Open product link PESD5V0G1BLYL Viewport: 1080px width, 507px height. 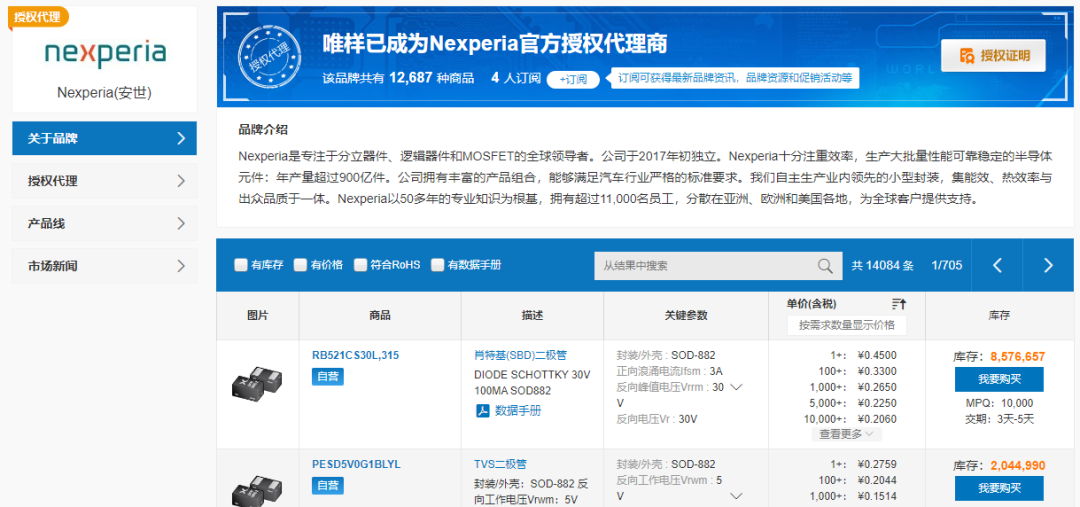[356, 465]
